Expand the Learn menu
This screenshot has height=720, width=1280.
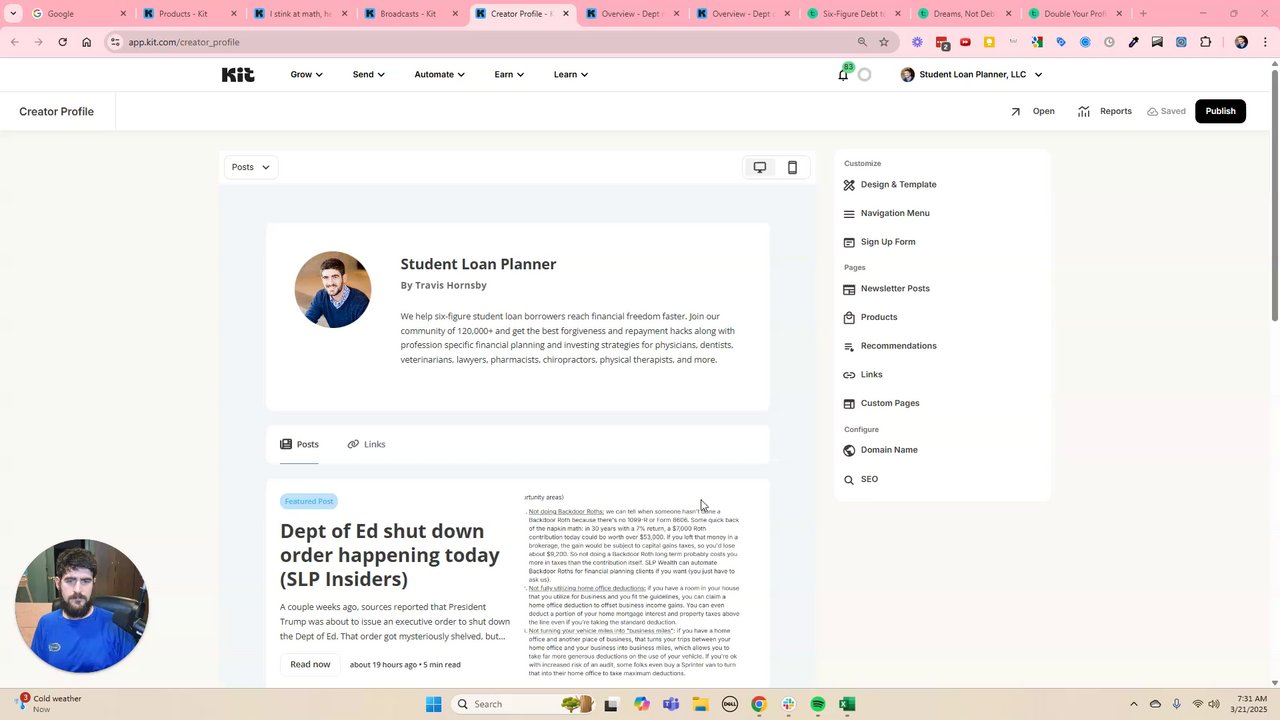click(x=571, y=74)
